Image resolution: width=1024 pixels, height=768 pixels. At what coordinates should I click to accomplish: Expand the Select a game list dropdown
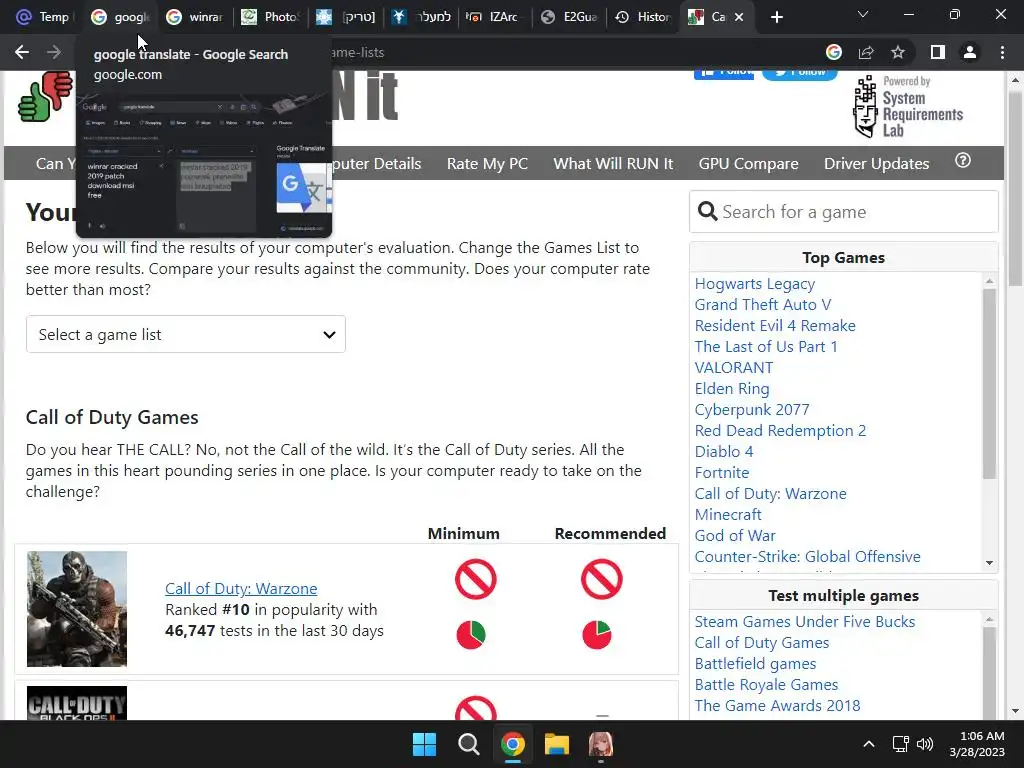185,334
